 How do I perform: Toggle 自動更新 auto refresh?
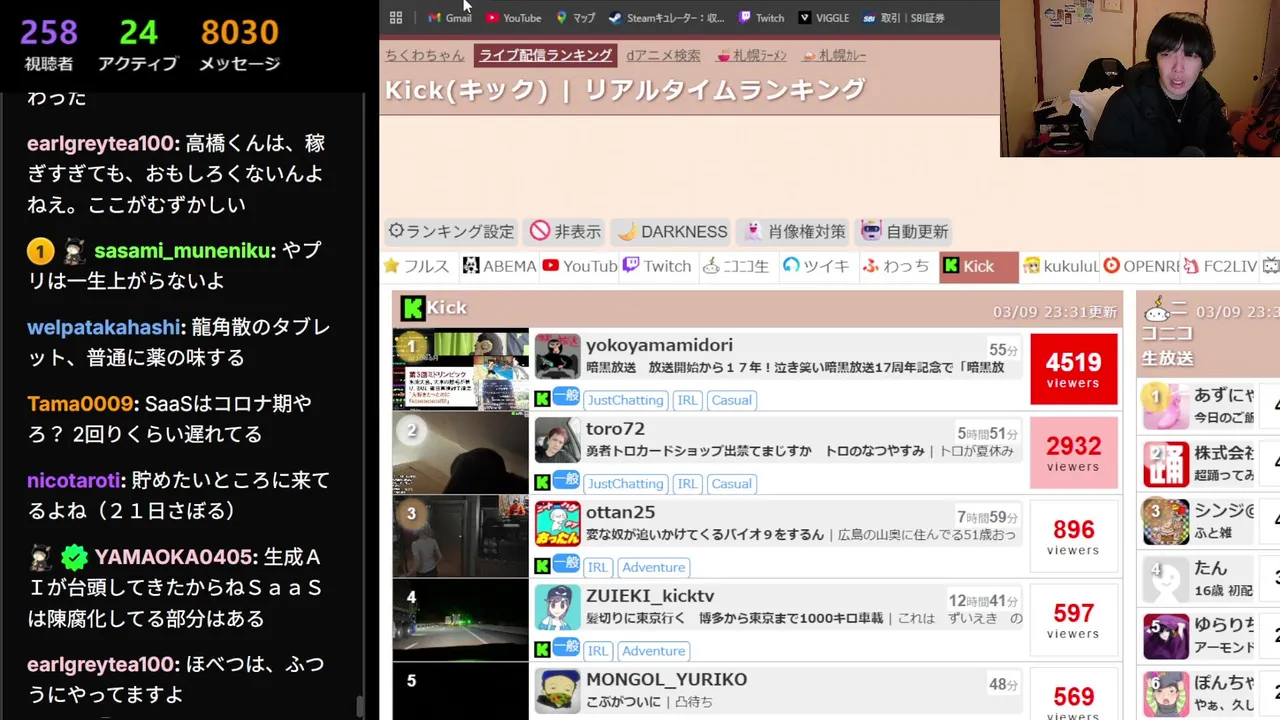(x=904, y=231)
